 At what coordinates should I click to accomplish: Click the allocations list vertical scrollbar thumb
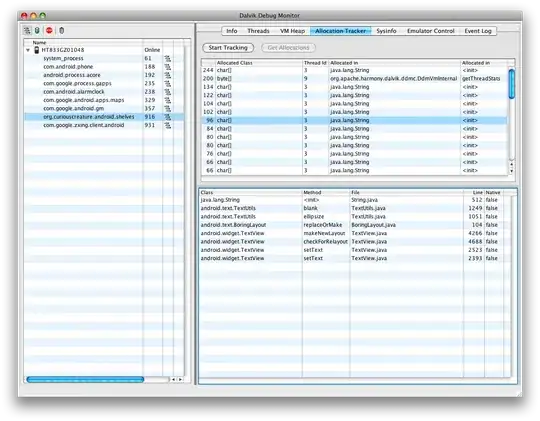(x=511, y=84)
